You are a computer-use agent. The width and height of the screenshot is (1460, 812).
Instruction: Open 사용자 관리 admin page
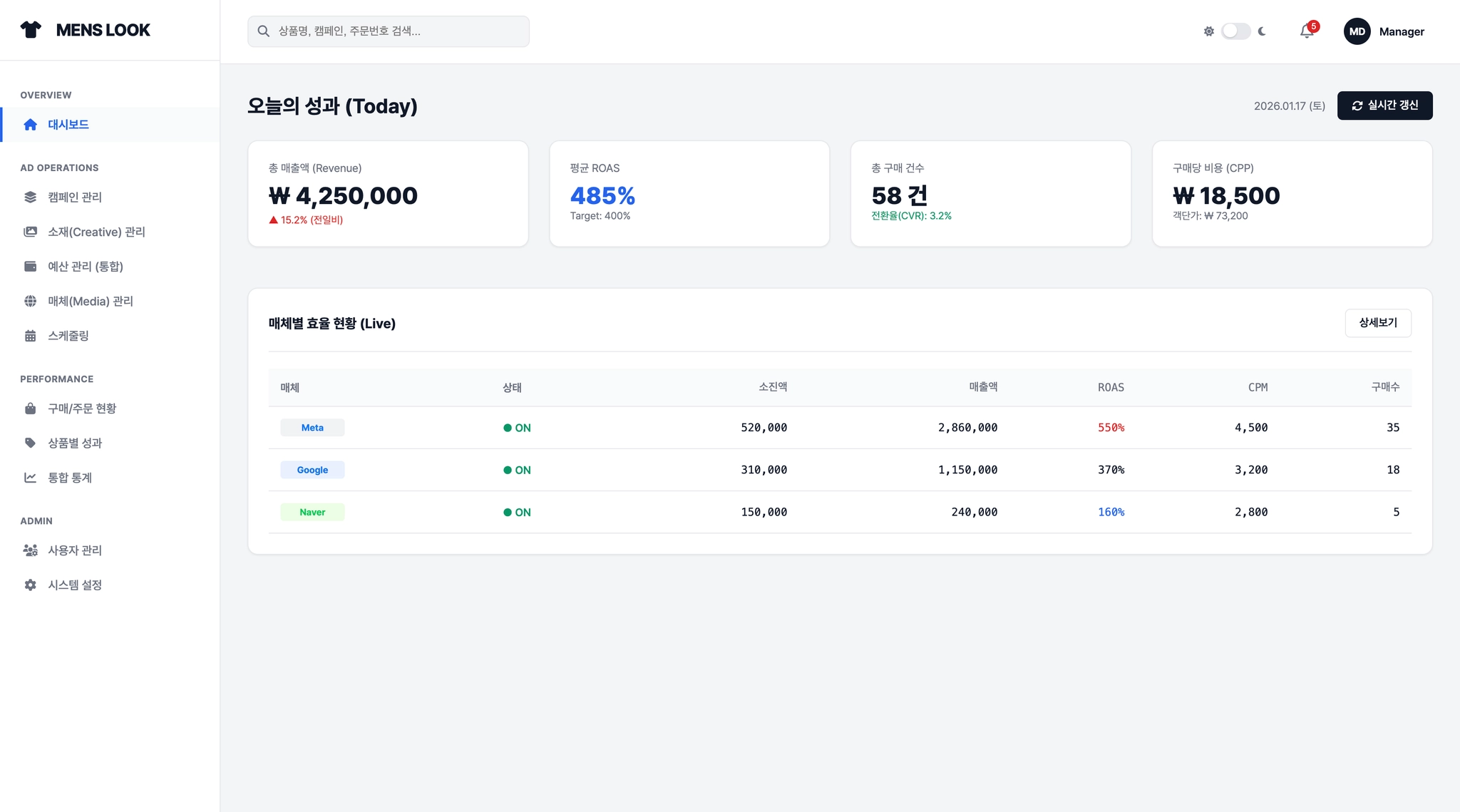75,550
